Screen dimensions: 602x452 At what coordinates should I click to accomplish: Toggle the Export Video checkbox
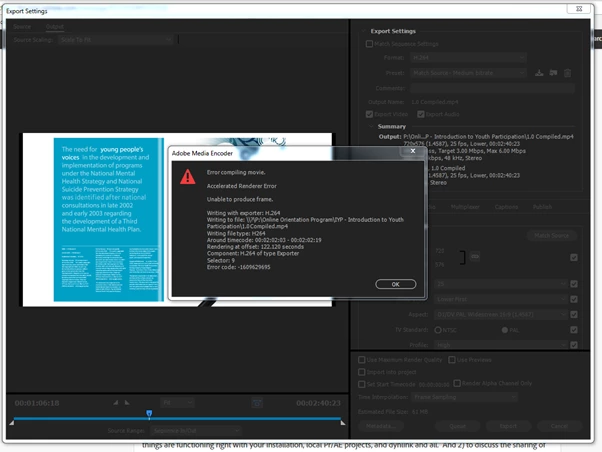369,114
